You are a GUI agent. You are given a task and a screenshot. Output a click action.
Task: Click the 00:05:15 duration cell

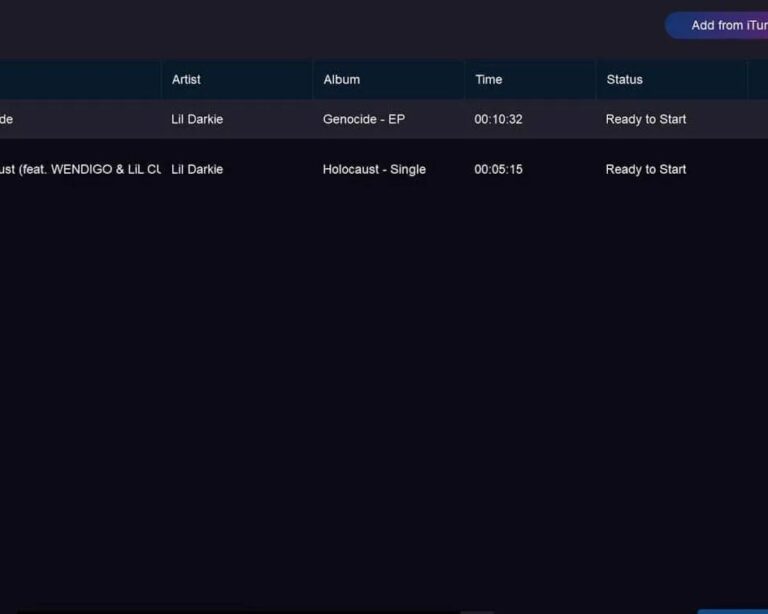click(x=498, y=169)
